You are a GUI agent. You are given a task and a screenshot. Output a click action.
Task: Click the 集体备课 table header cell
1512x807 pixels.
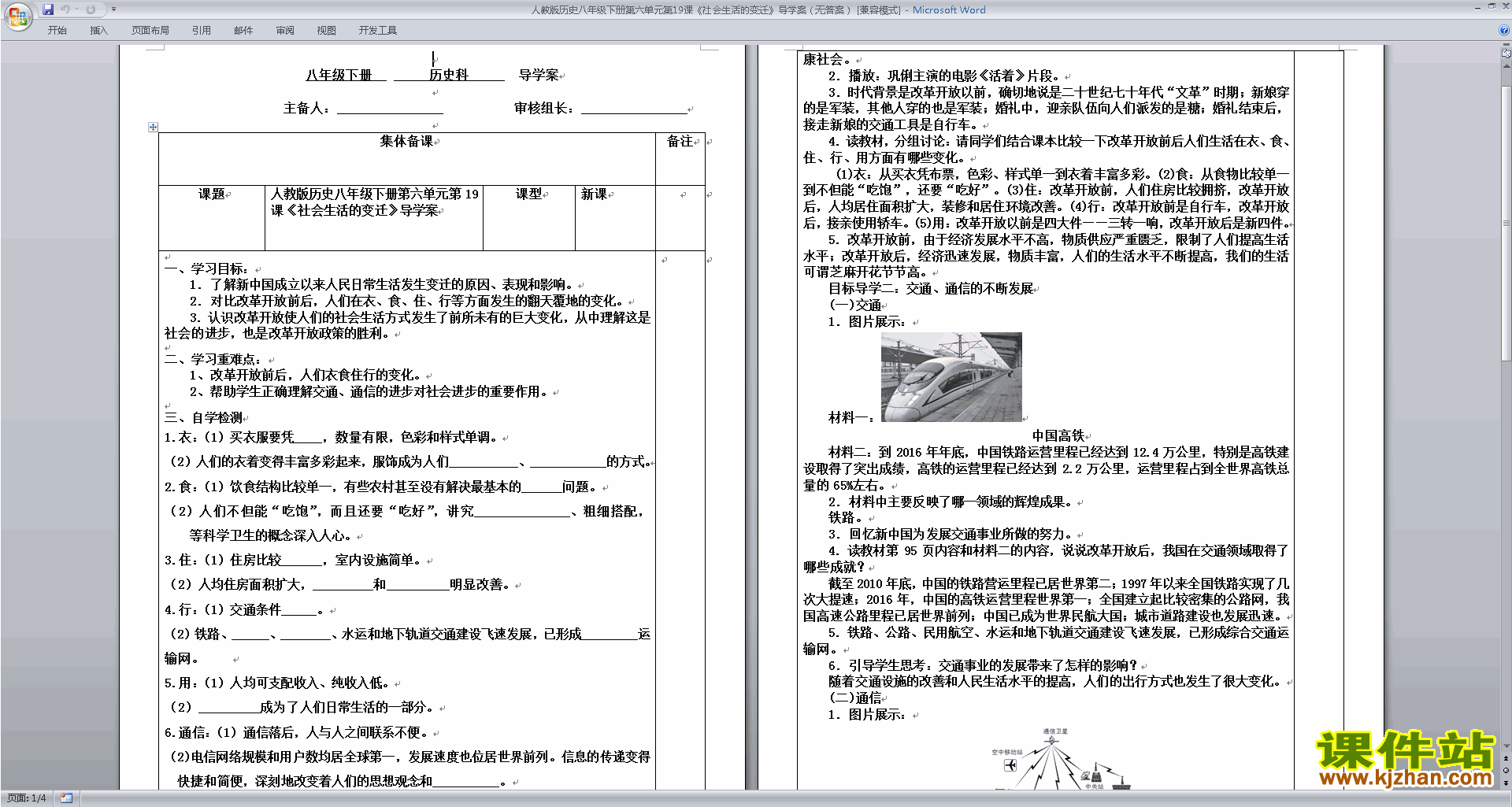[406, 158]
